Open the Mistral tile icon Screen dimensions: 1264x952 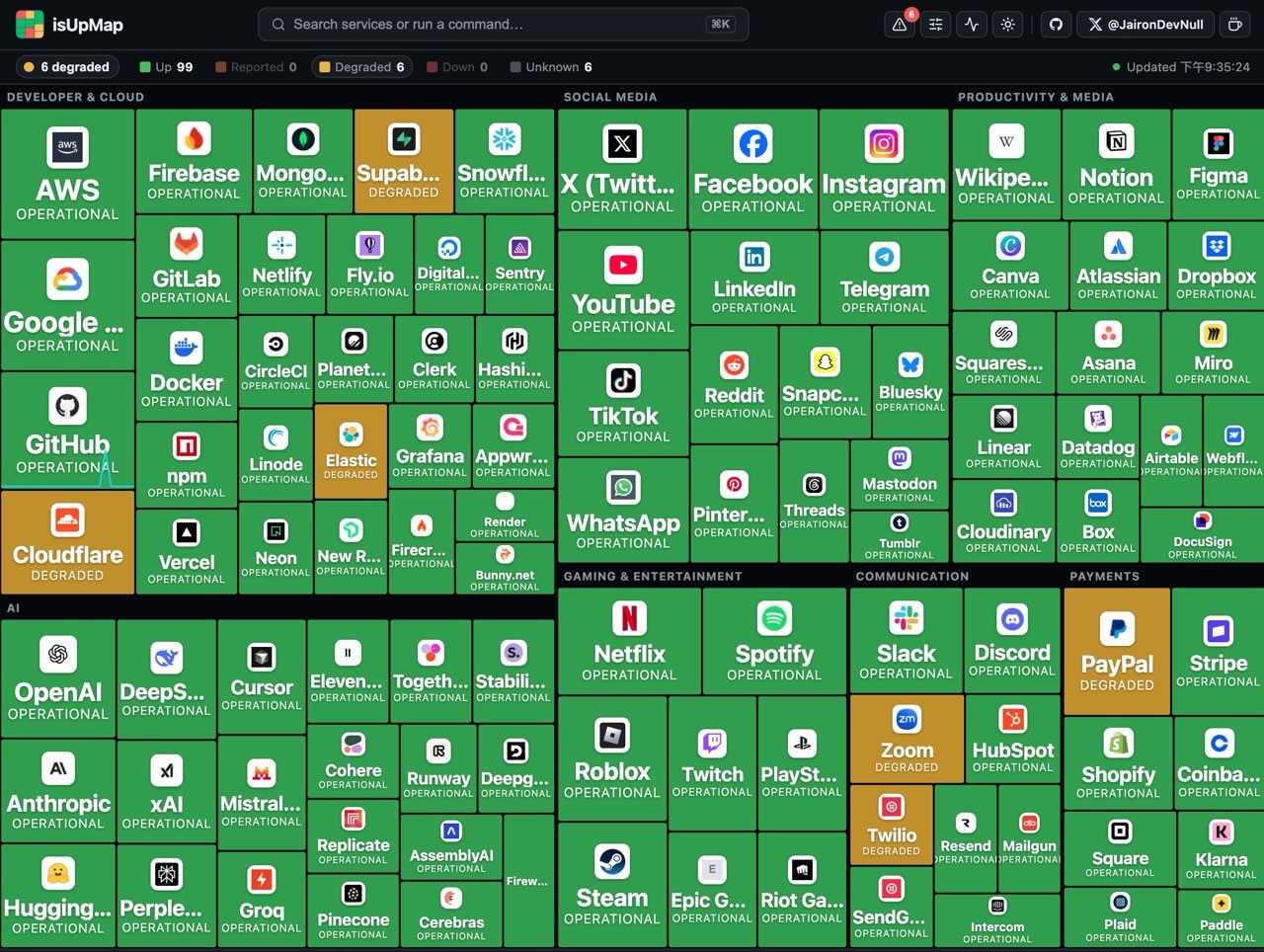click(262, 773)
